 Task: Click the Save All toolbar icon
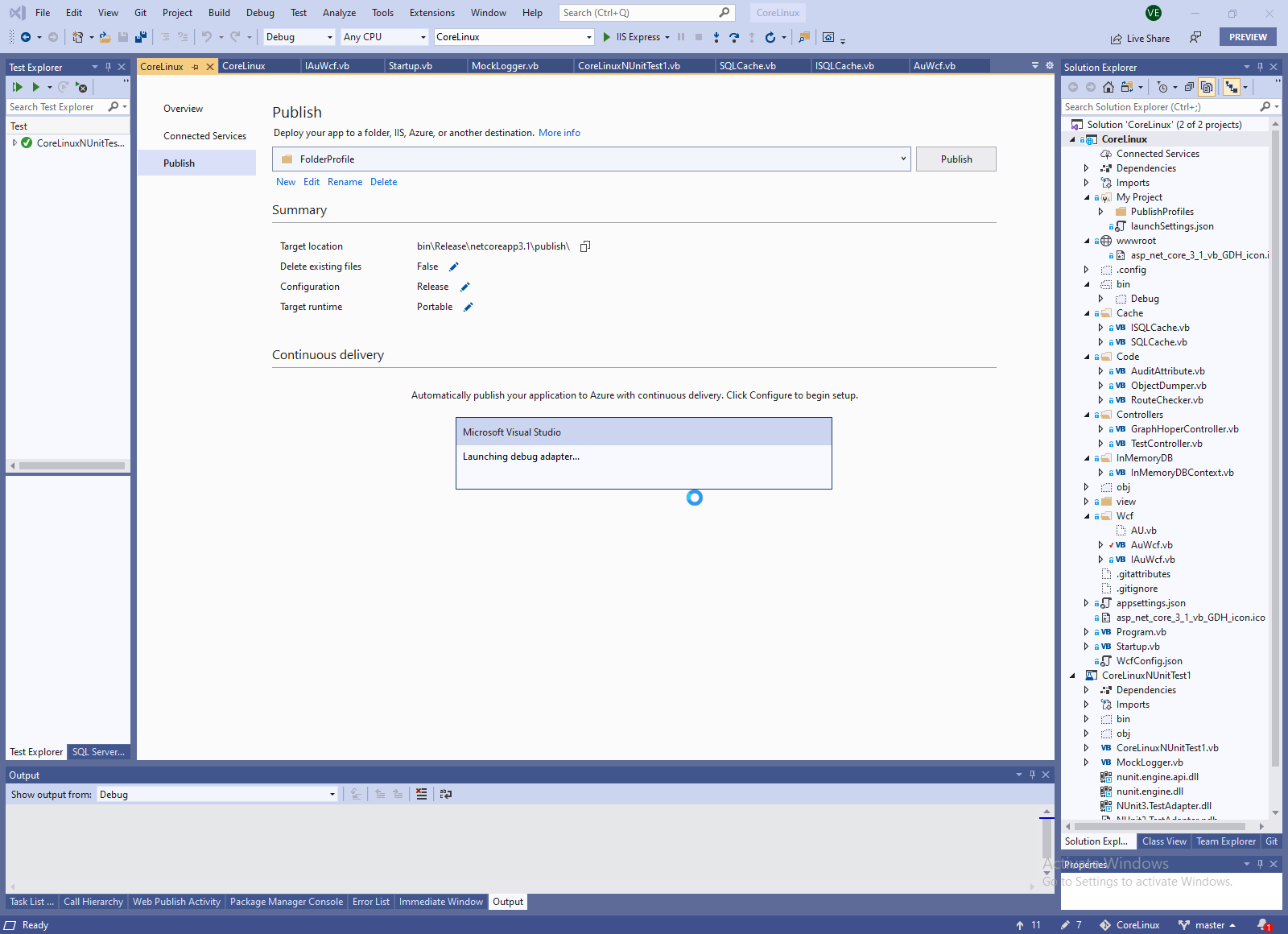[141, 37]
